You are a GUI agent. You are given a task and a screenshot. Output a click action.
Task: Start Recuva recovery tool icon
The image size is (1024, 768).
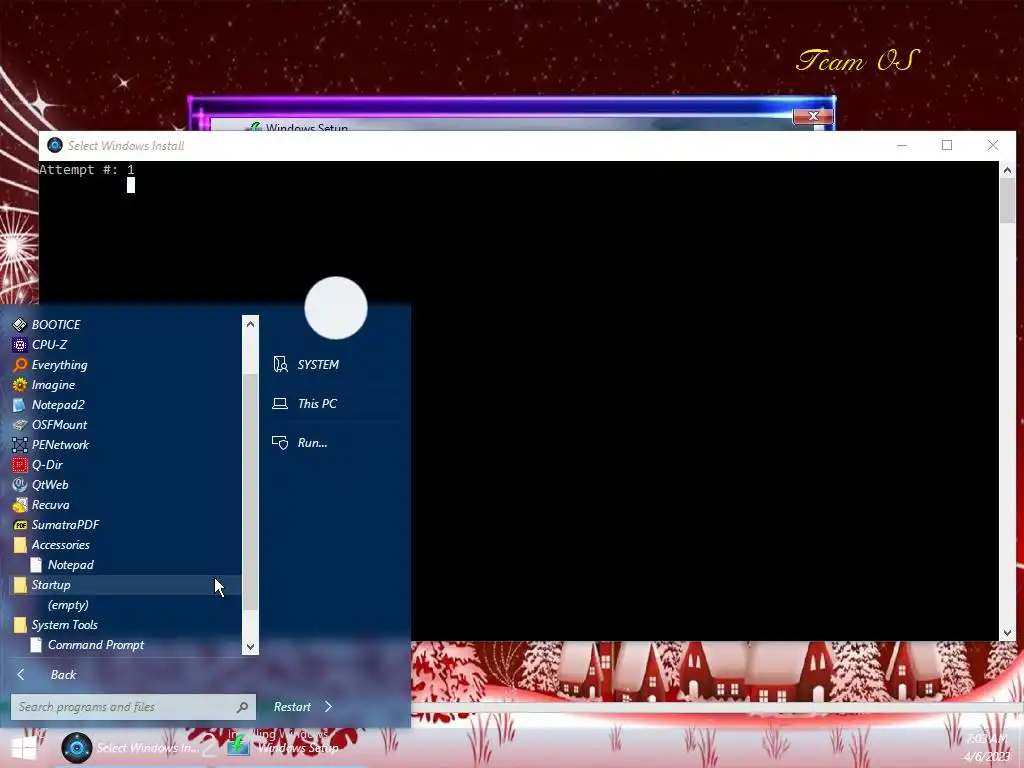point(20,505)
